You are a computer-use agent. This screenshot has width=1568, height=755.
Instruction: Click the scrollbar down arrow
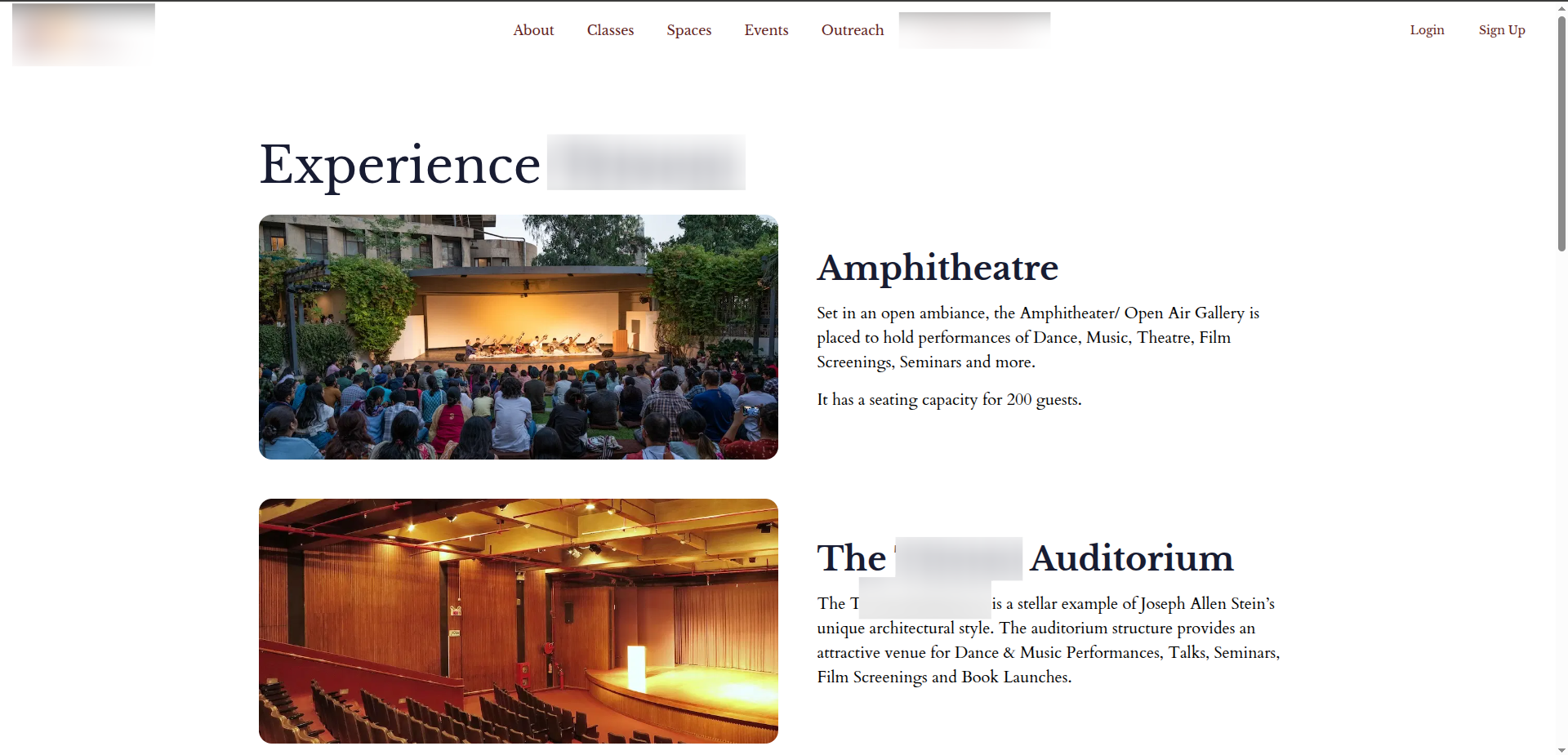tap(1561, 749)
